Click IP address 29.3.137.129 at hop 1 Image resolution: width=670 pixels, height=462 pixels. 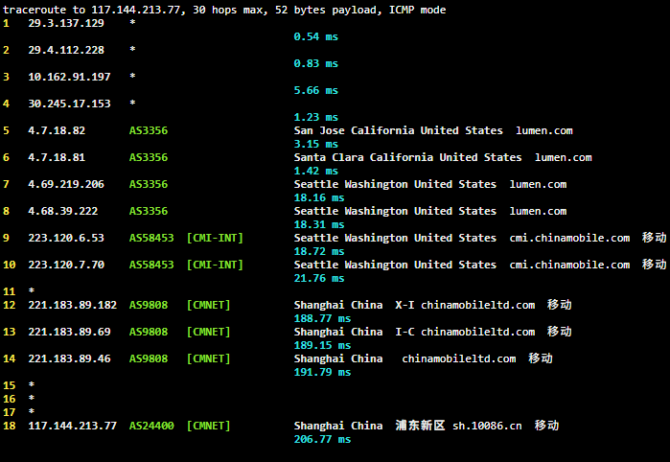pyautogui.click(x=65, y=23)
